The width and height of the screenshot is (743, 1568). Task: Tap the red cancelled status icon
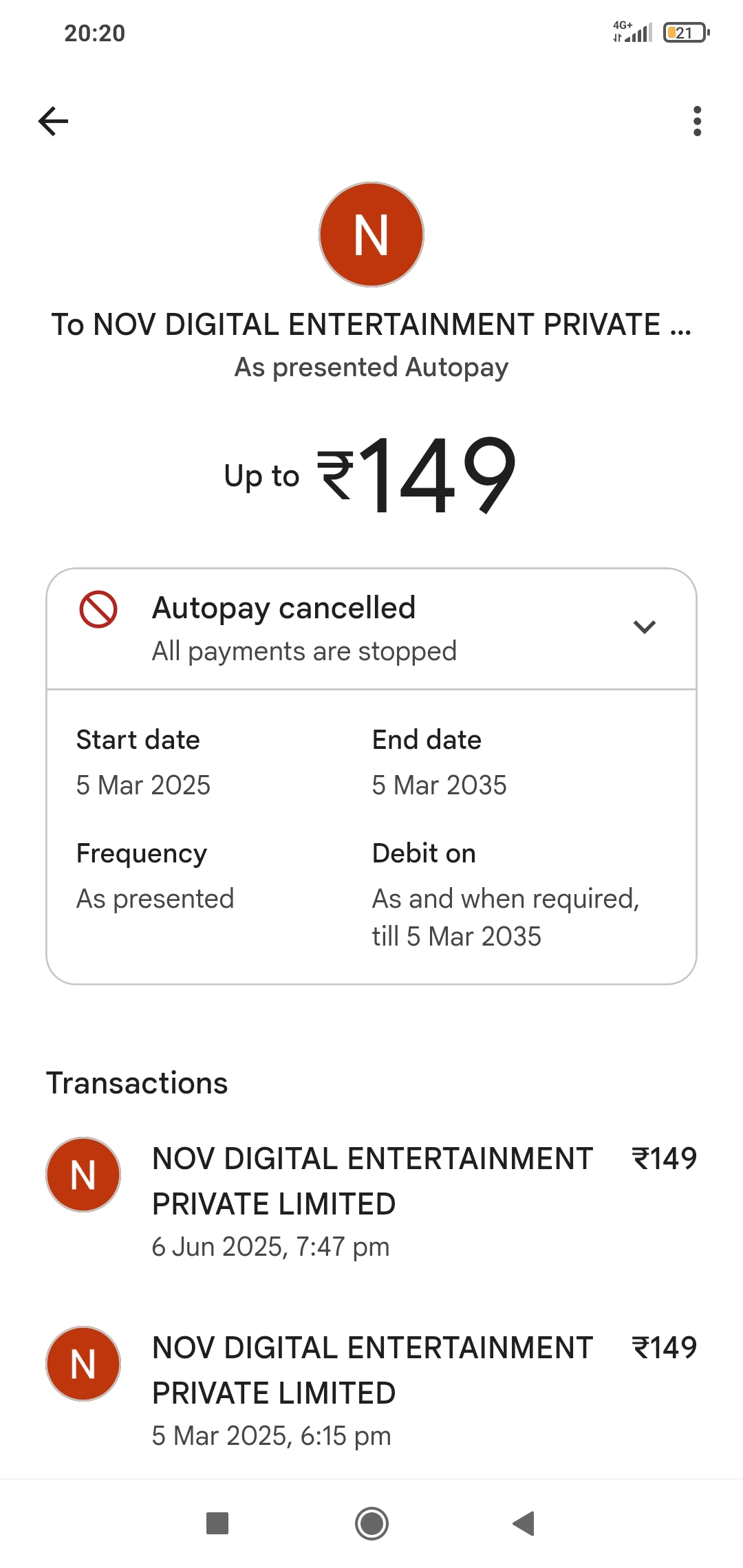coord(98,609)
